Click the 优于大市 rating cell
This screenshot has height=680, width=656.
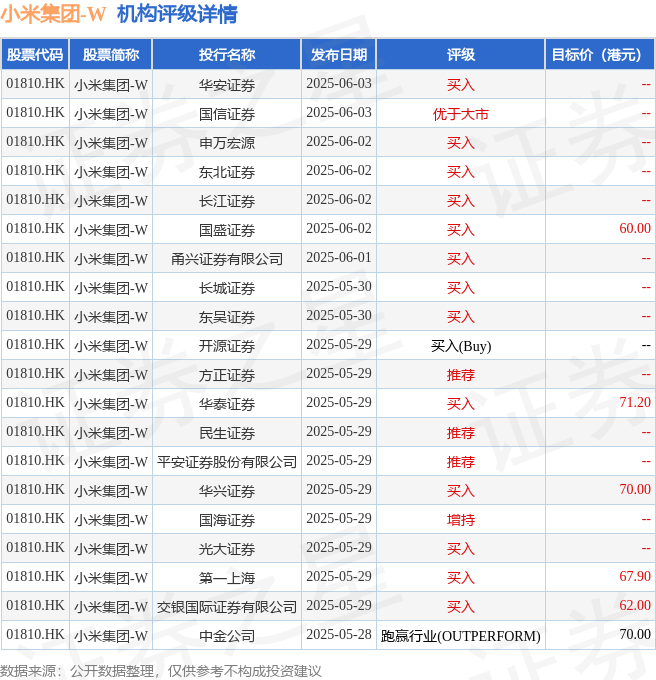(x=461, y=114)
